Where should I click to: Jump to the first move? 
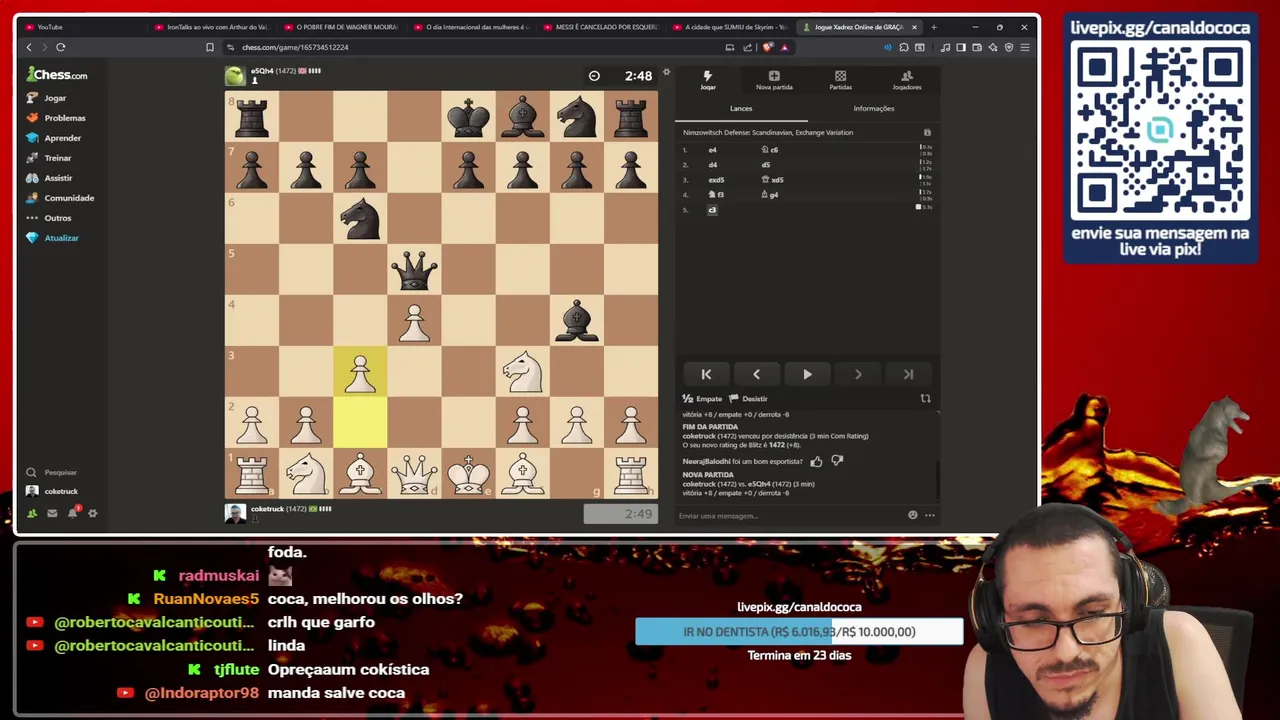click(706, 374)
